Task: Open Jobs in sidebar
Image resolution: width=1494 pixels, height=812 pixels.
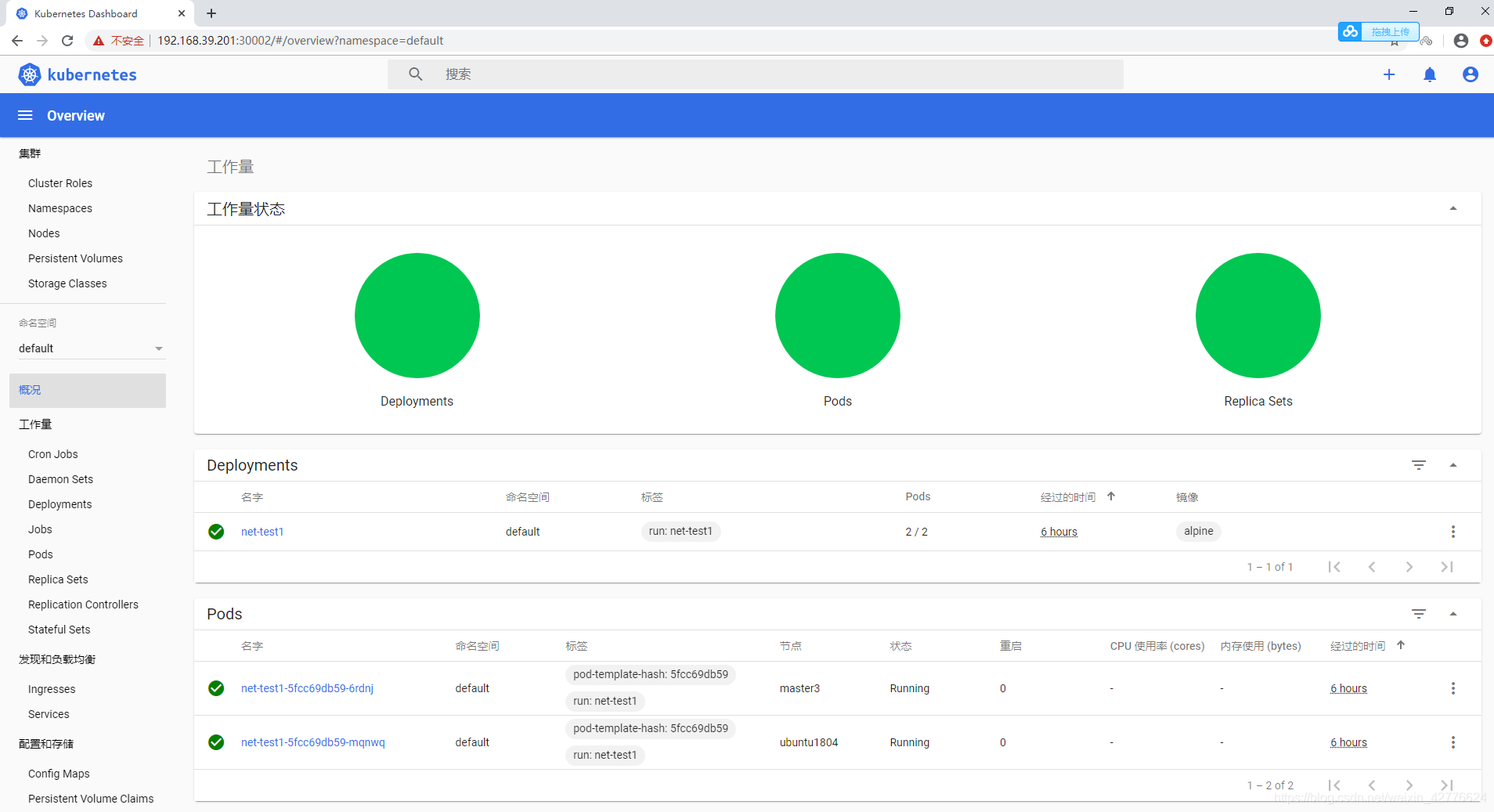Action: click(40, 529)
